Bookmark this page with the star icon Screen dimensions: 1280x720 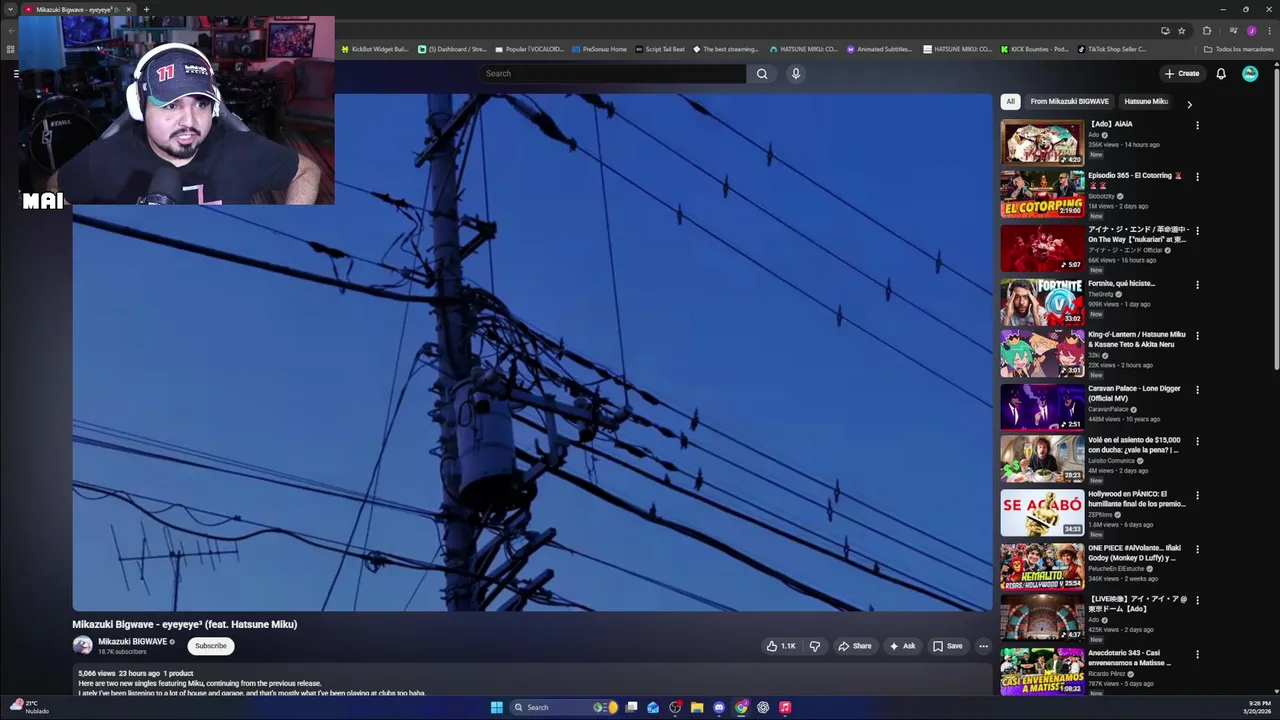pos(1182,31)
